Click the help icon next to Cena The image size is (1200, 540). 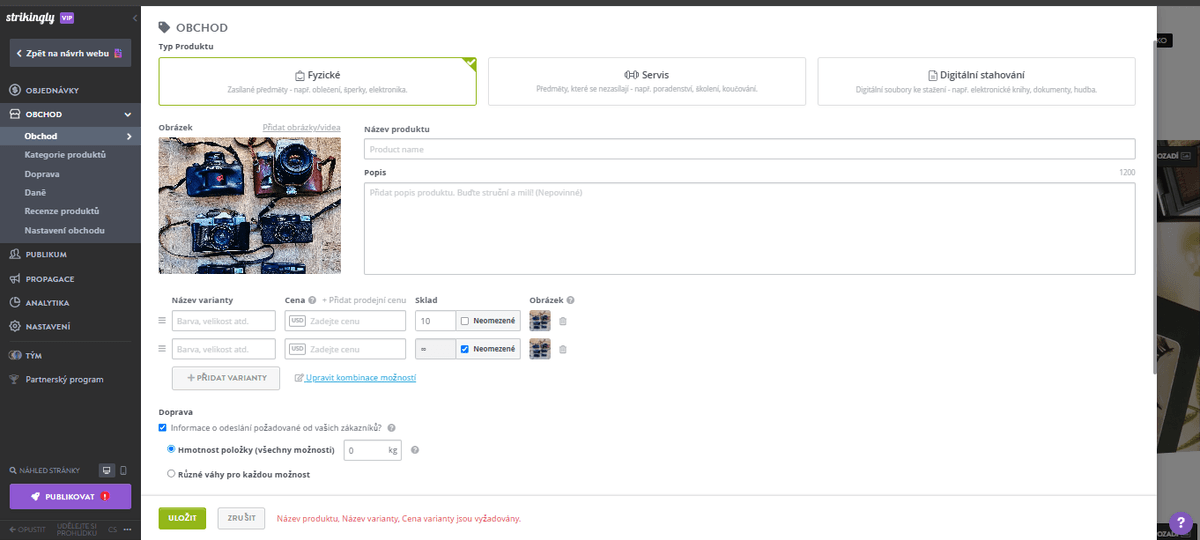click(x=312, y=300)
